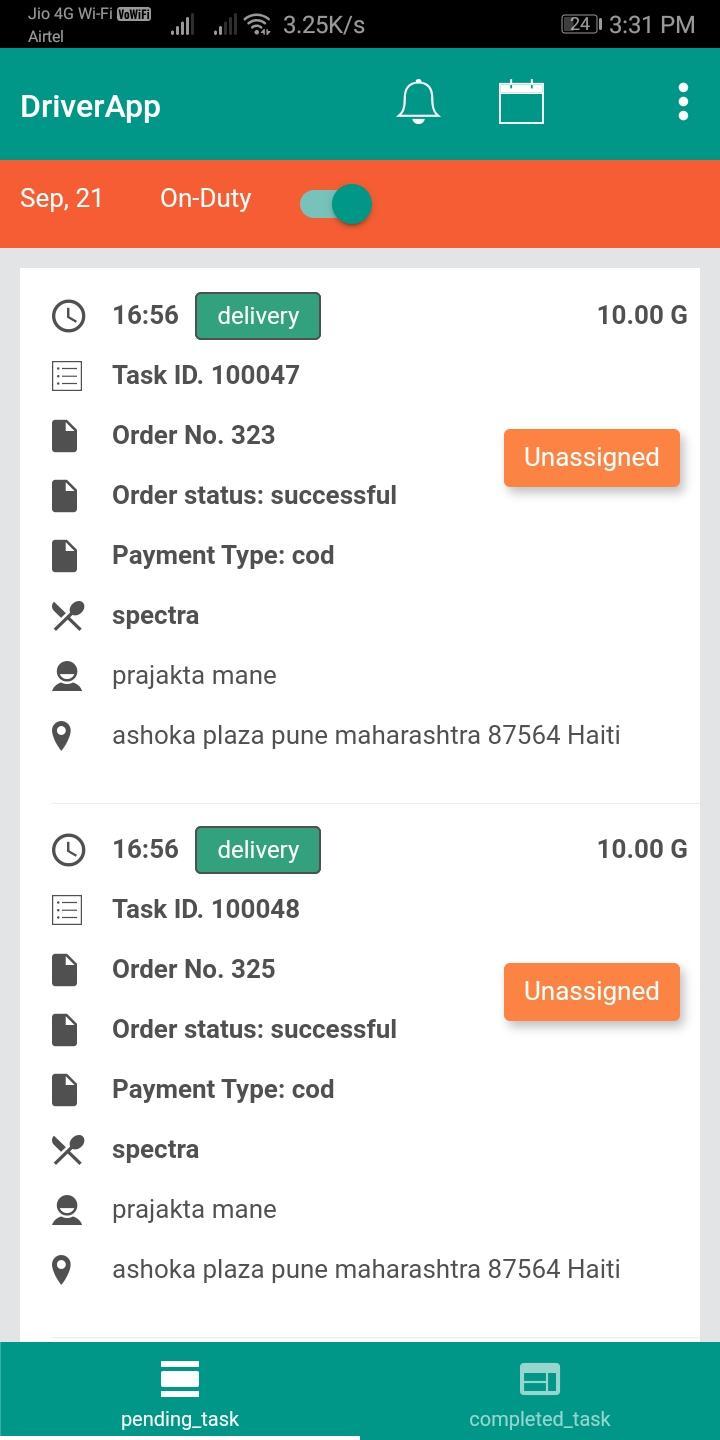Toggle the On-Duty switch off
This screenshot has width=720, height=1440.
coord(336,204)
